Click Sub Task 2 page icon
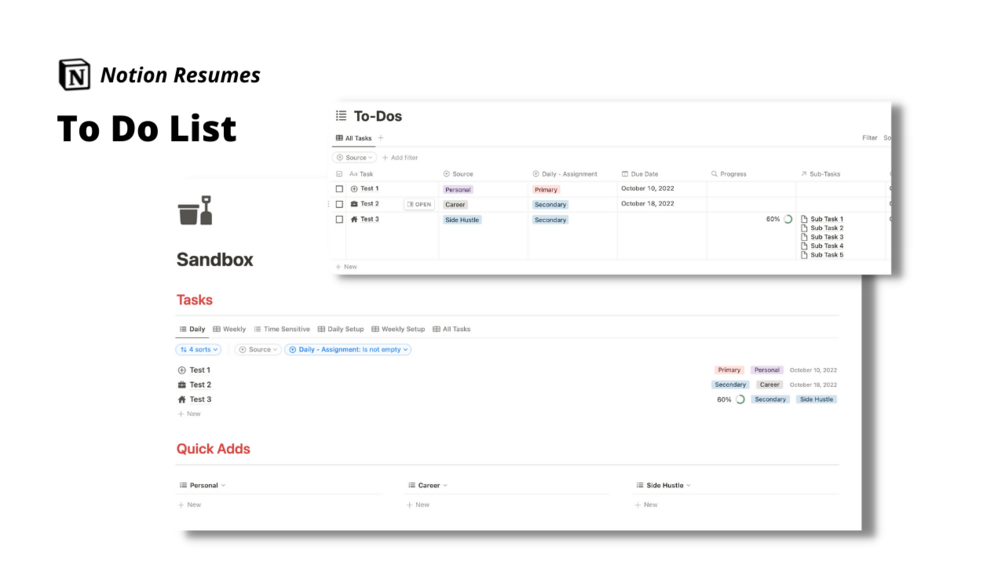 [x=804, y=228]
